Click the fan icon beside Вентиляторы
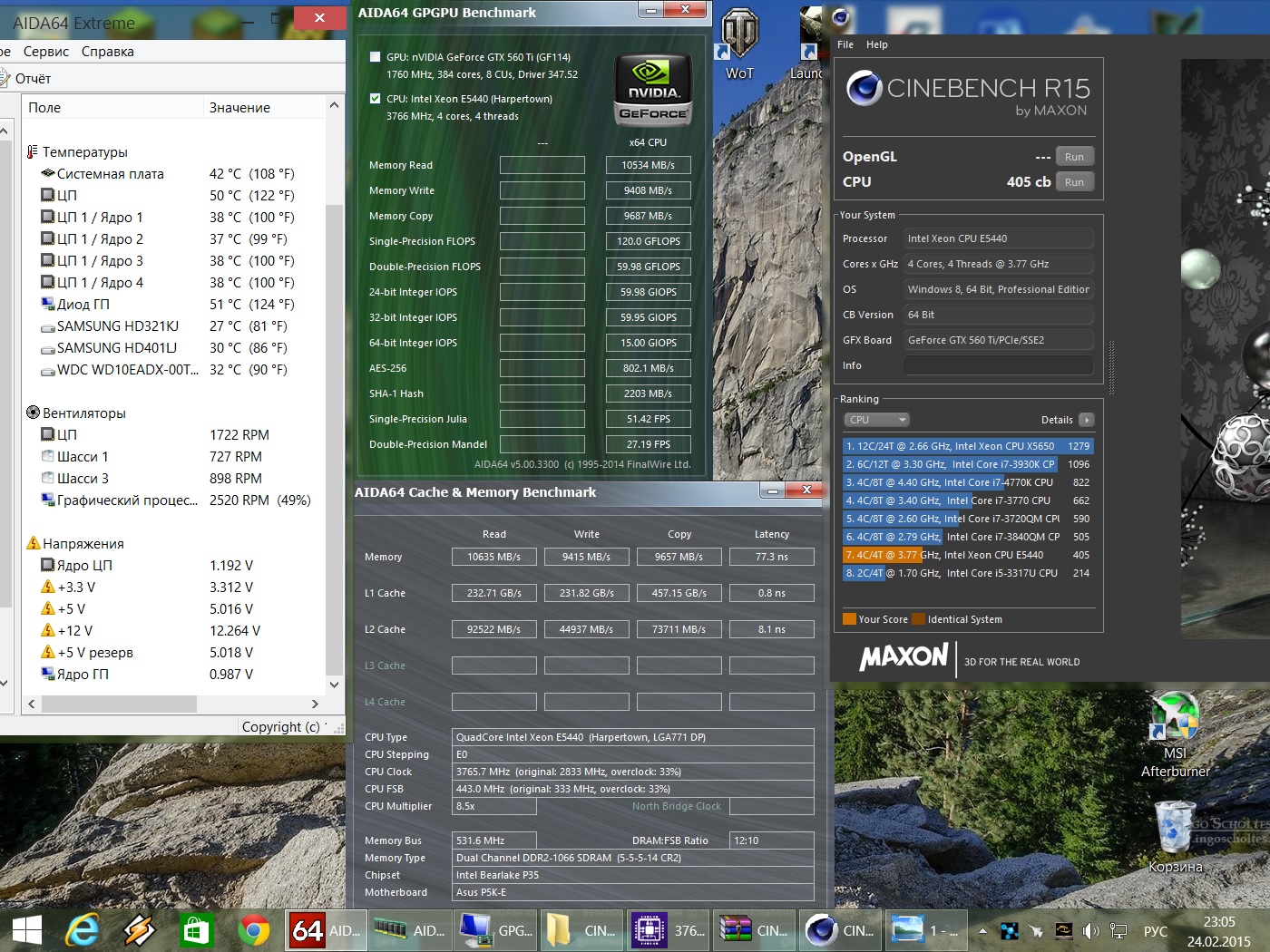 (x=33, y=413)
